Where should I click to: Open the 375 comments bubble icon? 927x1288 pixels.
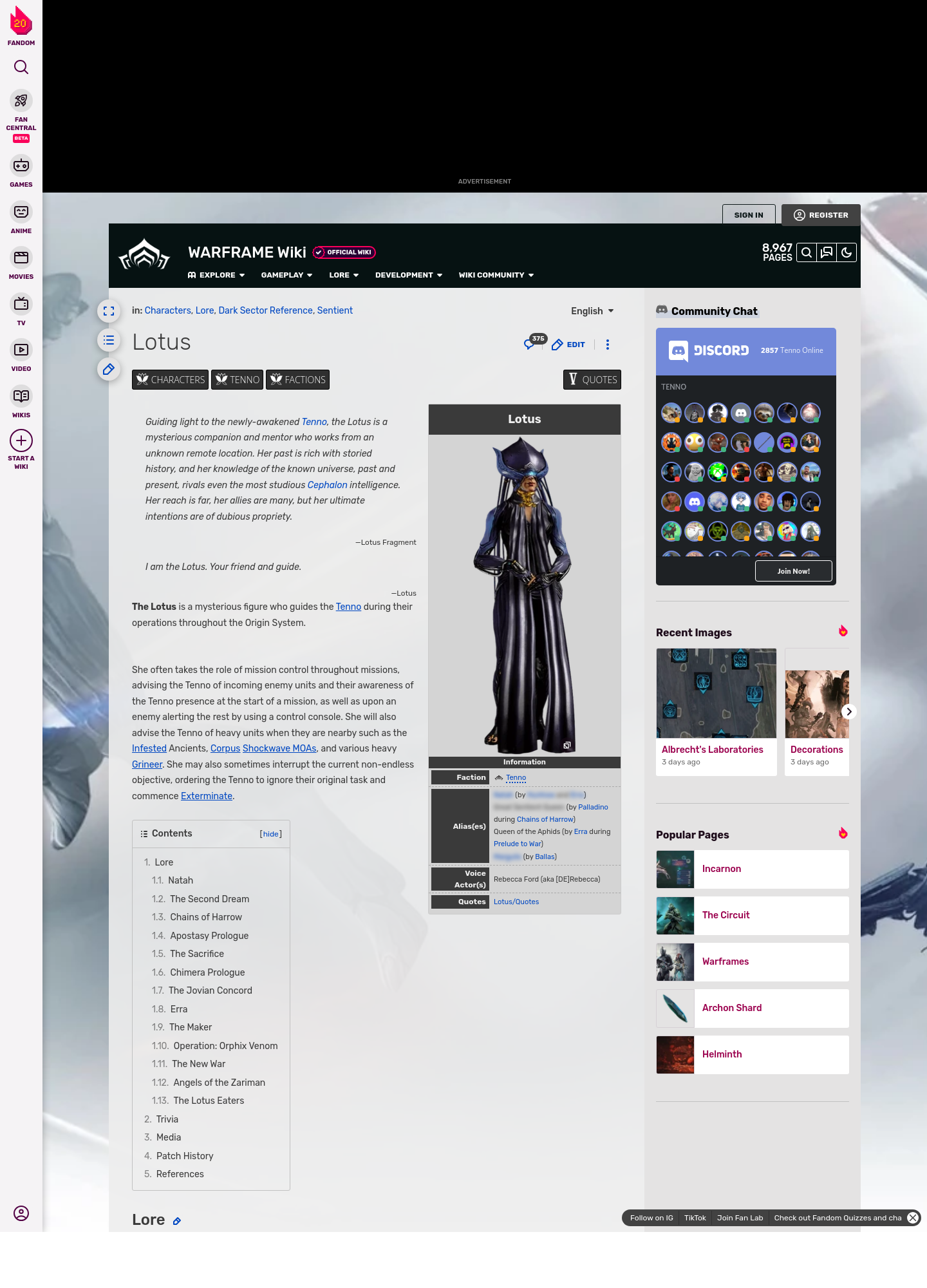tap(534, 342)
